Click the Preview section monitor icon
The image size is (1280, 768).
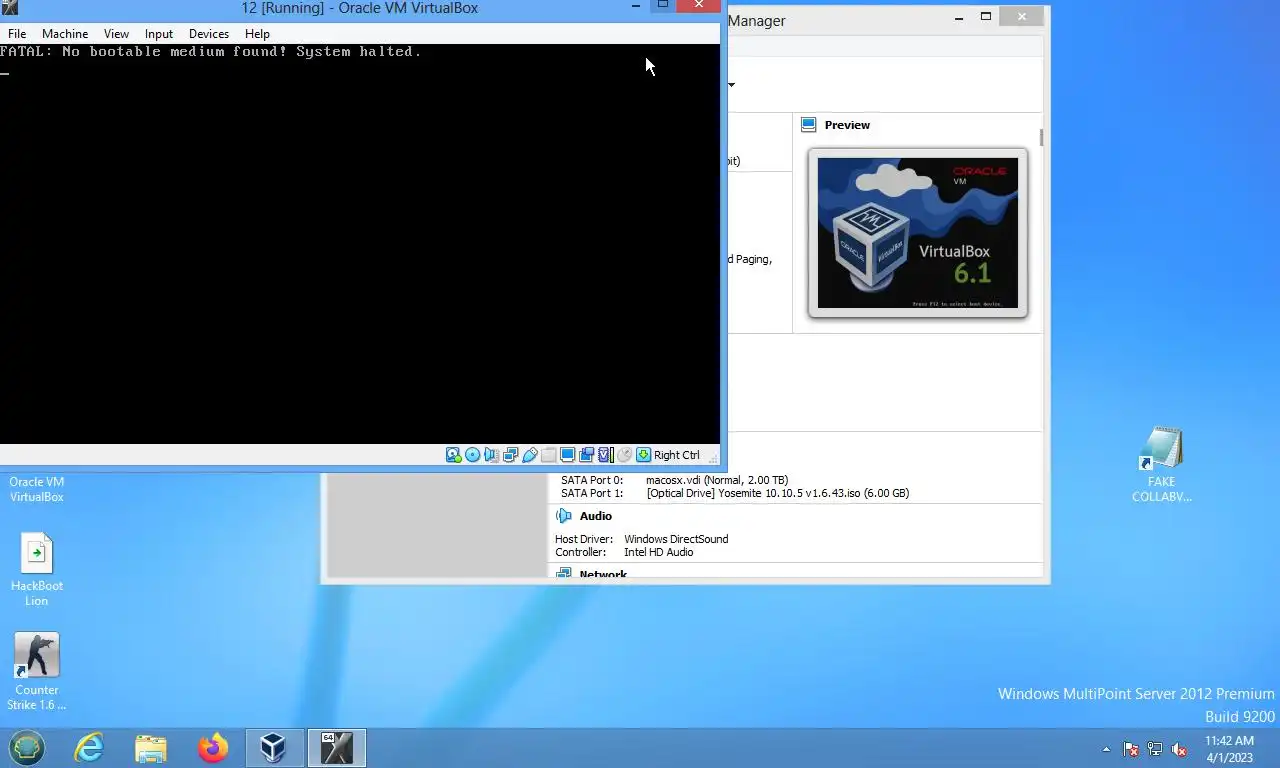(809, 125)
